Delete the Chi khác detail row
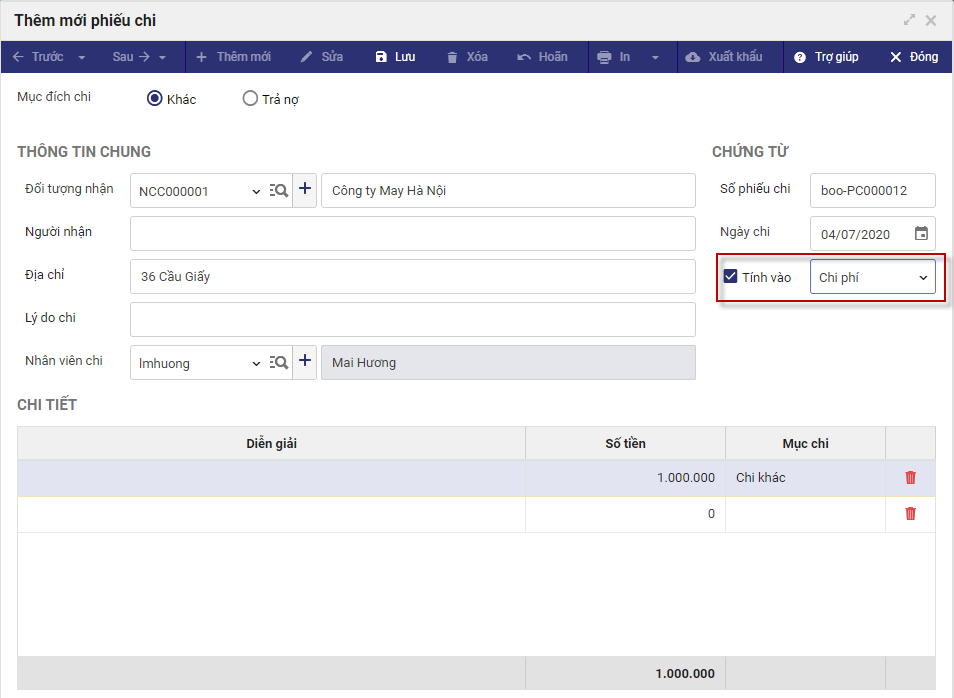 (x=910, y=478)
